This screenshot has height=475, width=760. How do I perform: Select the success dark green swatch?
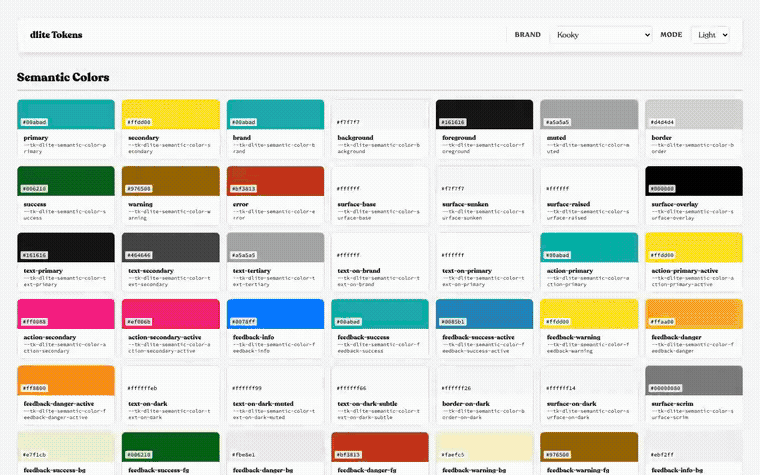(x=66, y=181)
